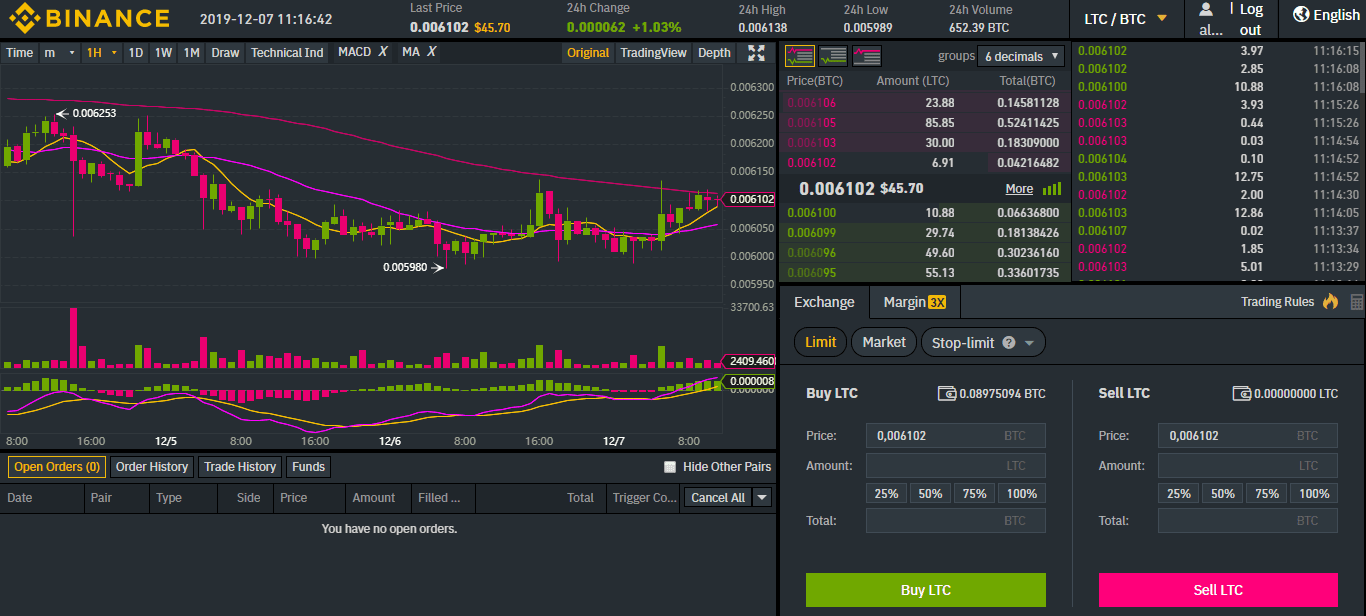
Task: Select the 0.006106 sell order row
Action: pos(924,102)
